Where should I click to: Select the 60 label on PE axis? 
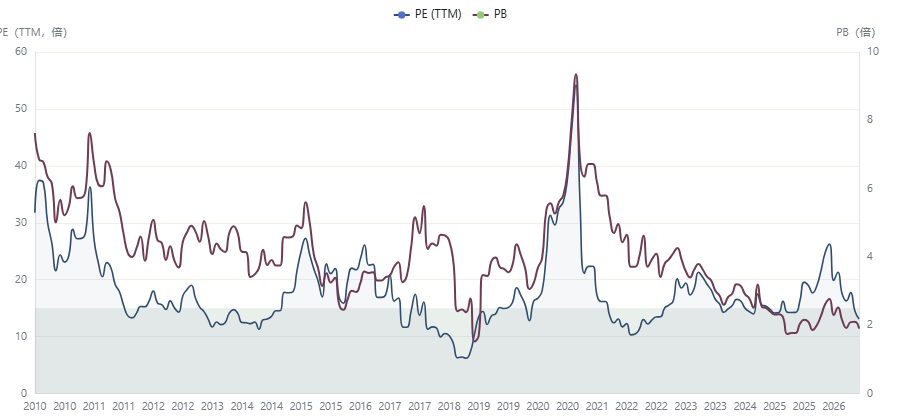[22, 52]
